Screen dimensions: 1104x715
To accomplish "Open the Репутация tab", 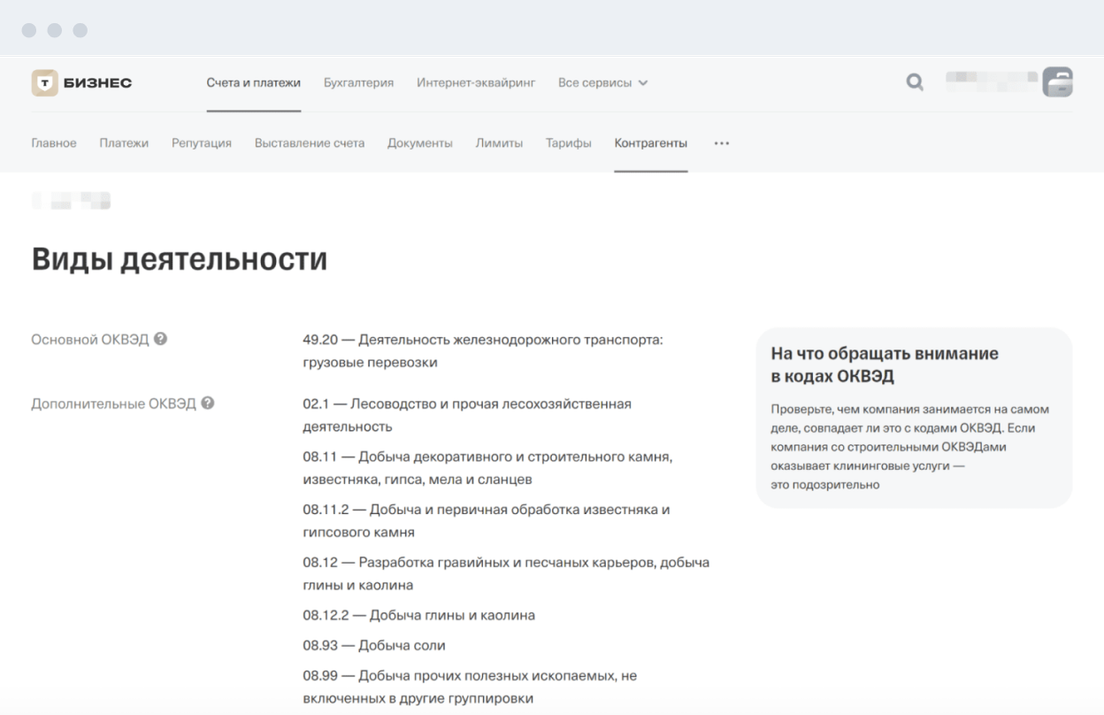I will (201, 143).
